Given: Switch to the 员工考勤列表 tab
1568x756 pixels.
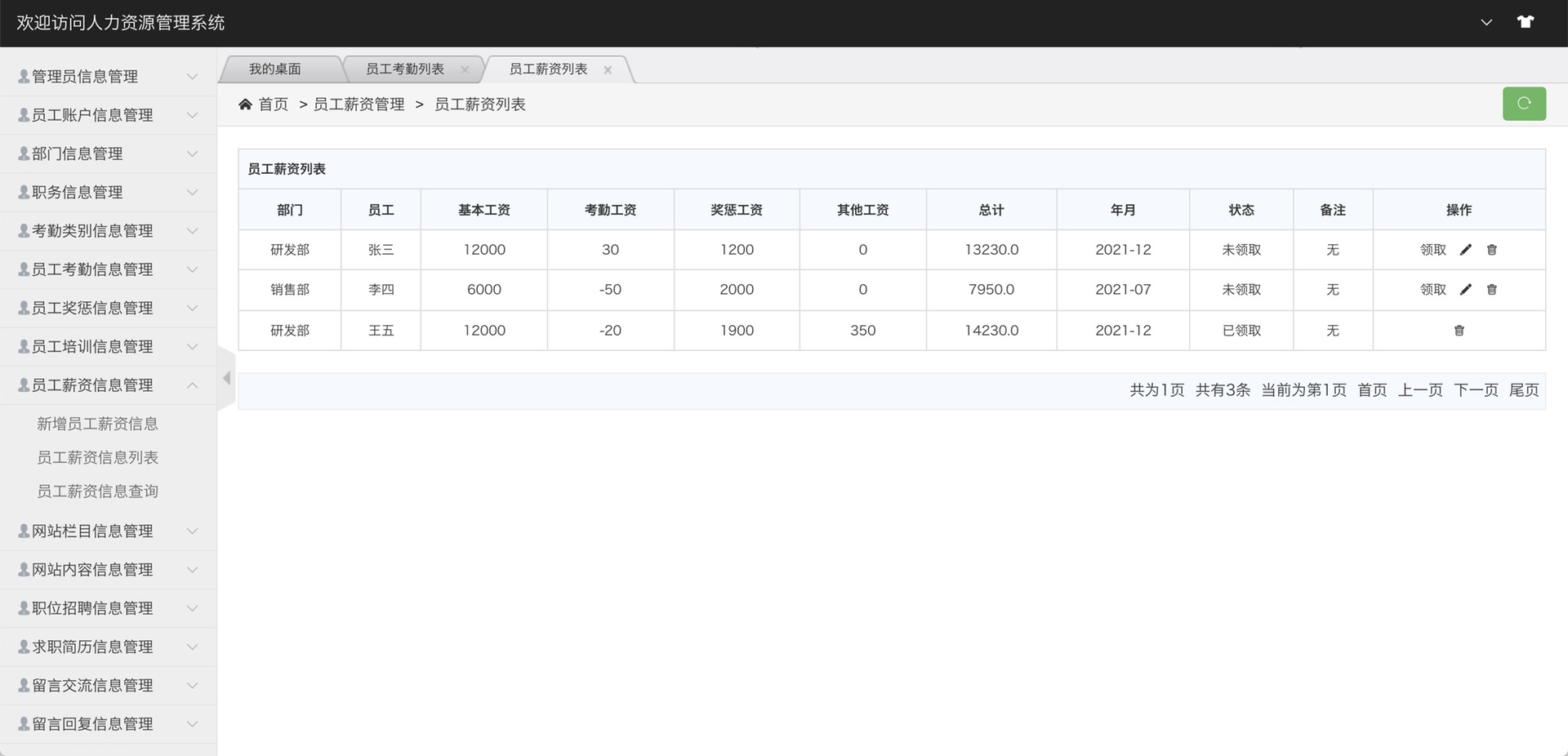Looking at the screenshot, I should (405, 69).
